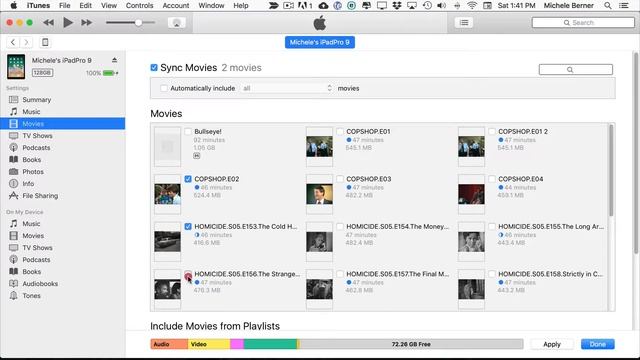Check the COPSHOP.E01 2 checkbox
The height and width of the screenshot is (360, 640).
click(492, 131)
